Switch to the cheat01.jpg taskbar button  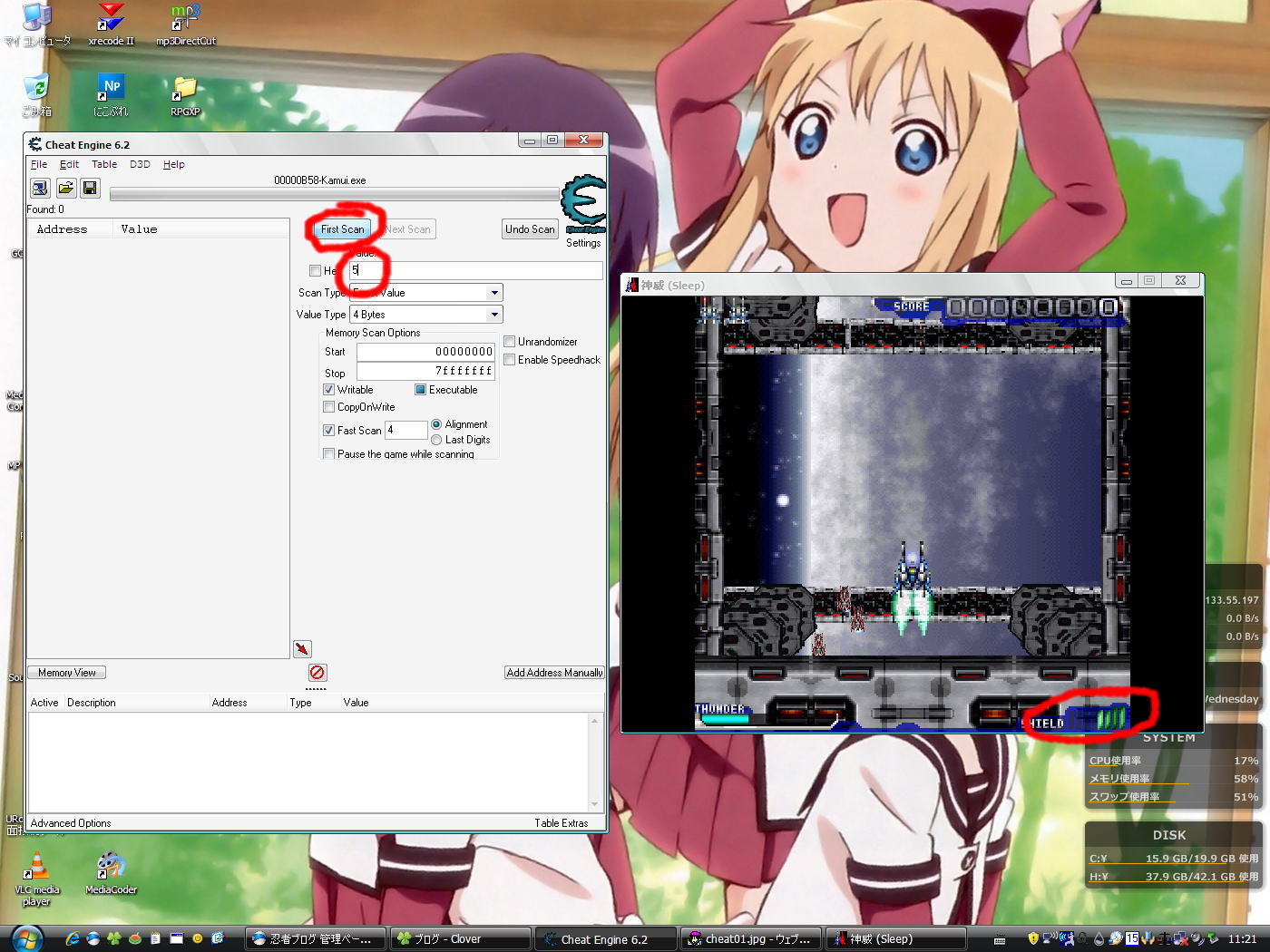coord(752,939)
